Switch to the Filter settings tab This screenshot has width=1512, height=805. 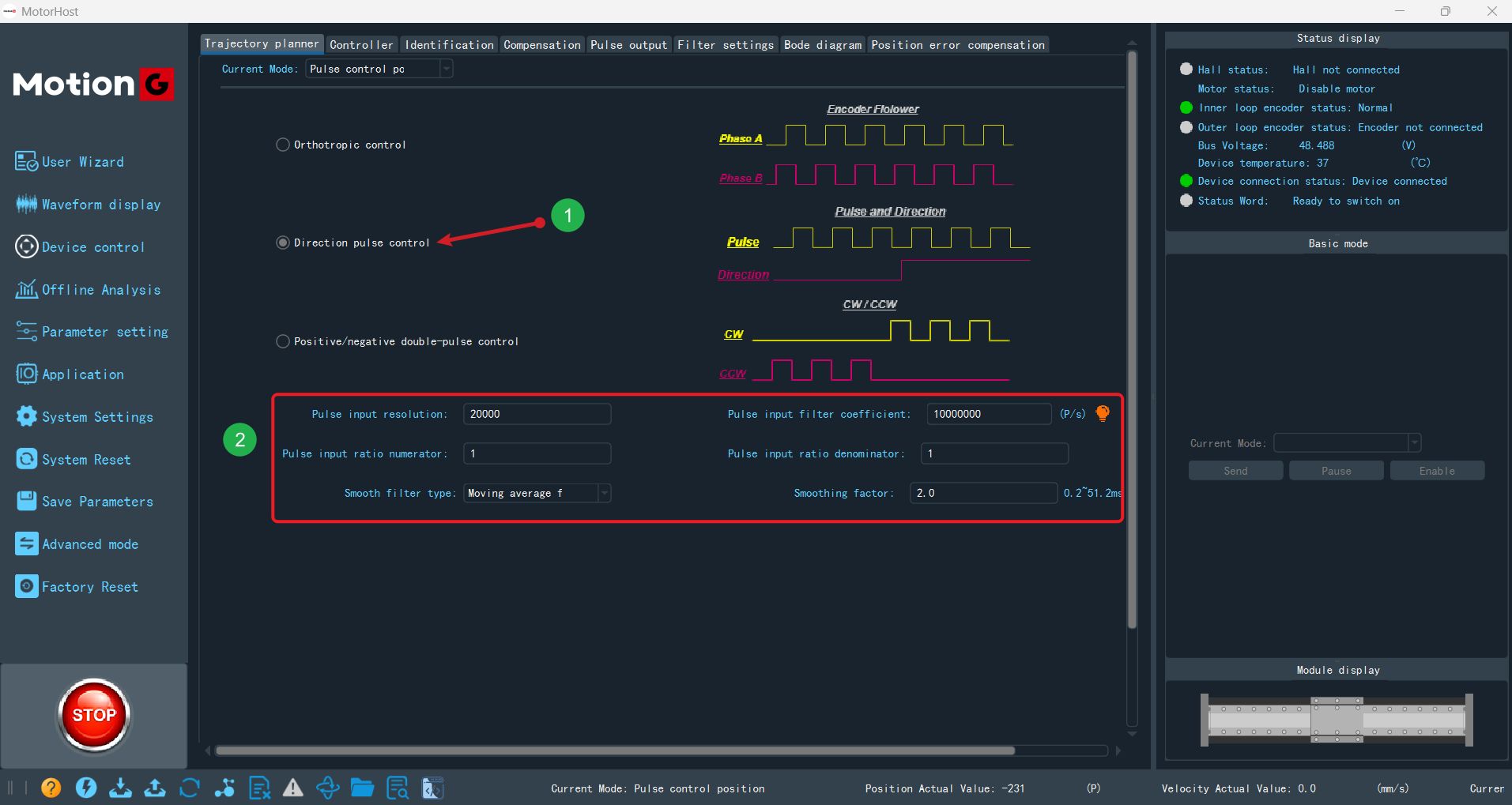pos(726,45)
